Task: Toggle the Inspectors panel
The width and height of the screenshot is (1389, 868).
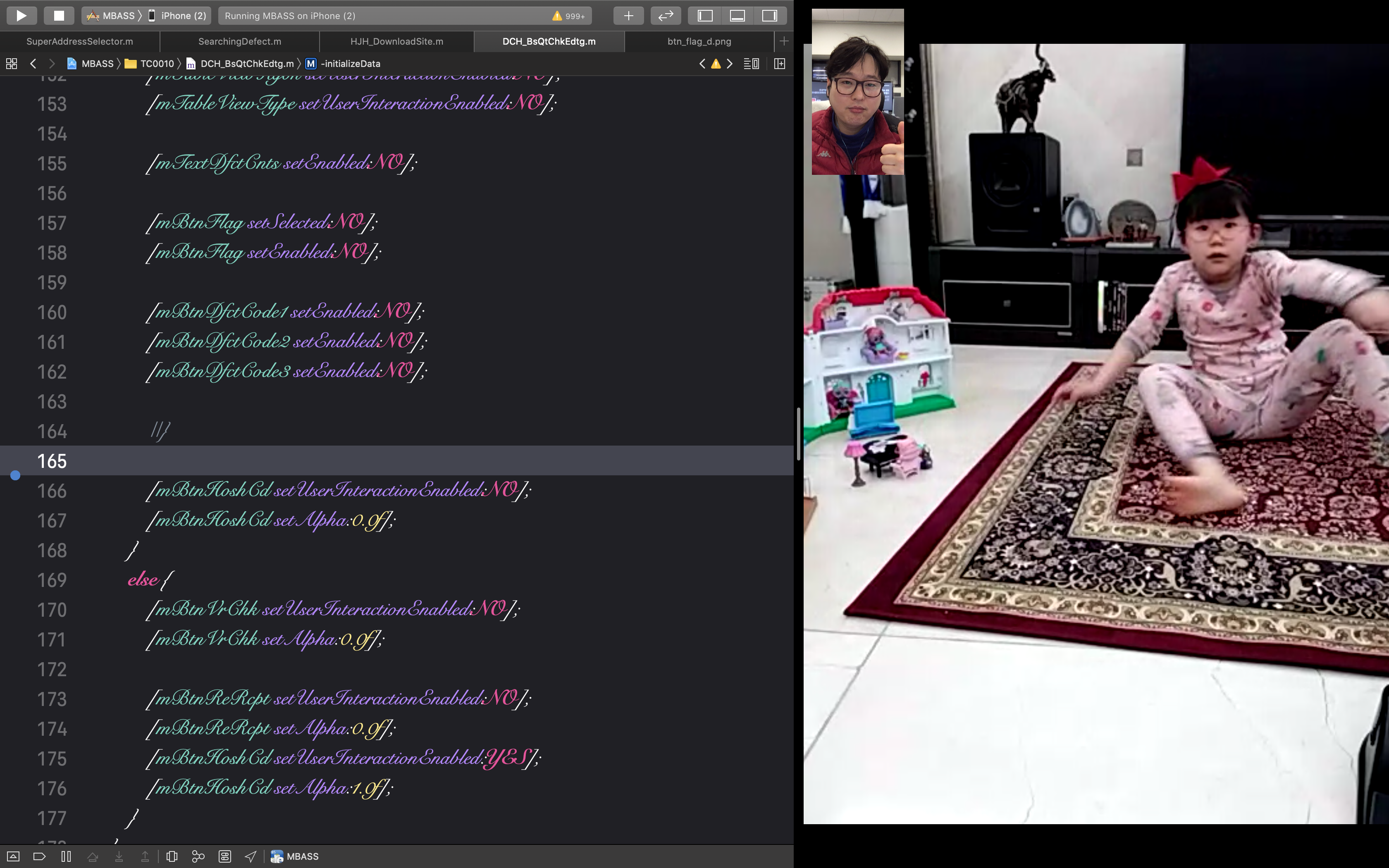Action: point(769,16)
